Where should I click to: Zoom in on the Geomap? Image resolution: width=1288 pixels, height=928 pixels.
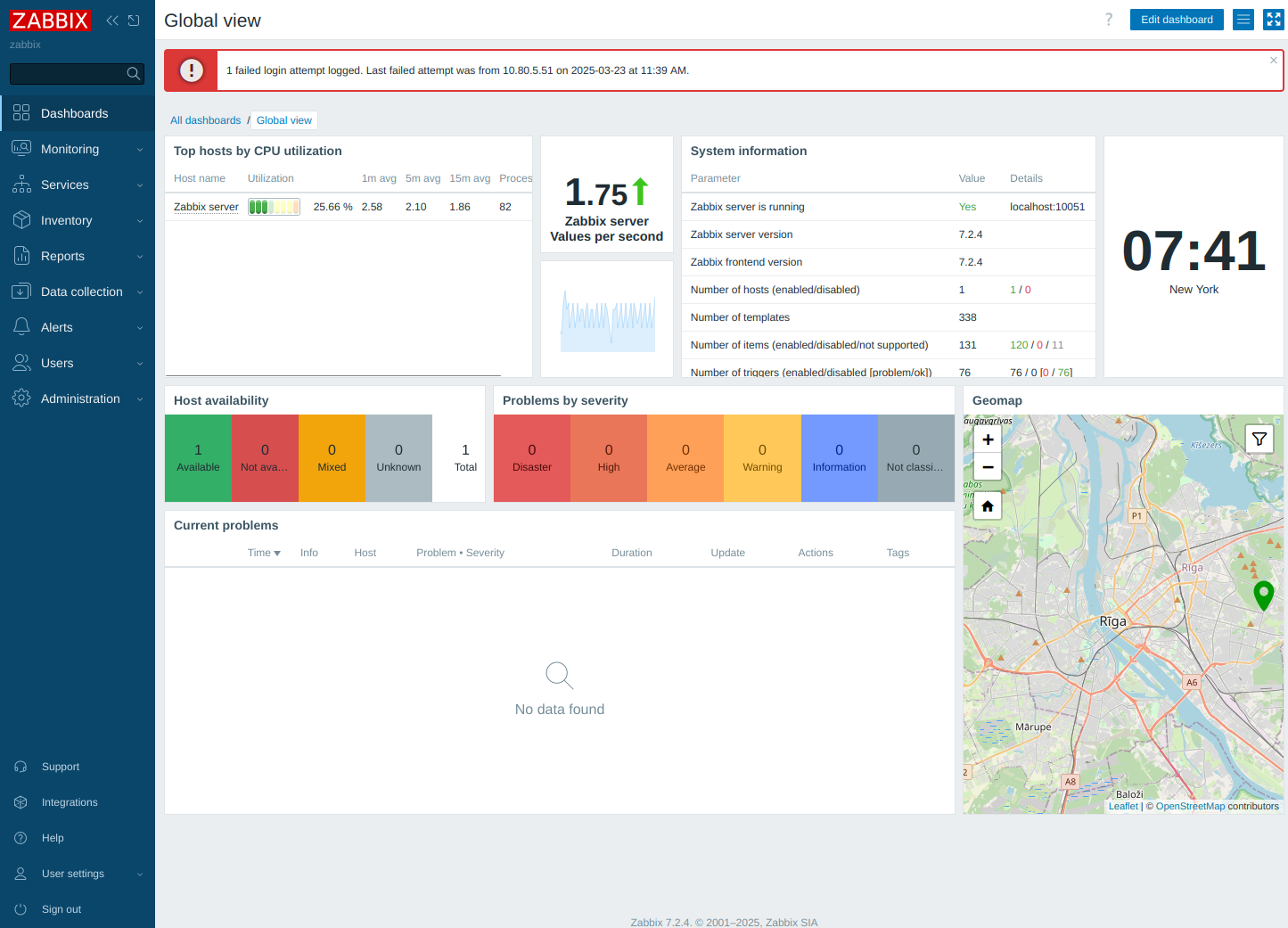point(988,439)
